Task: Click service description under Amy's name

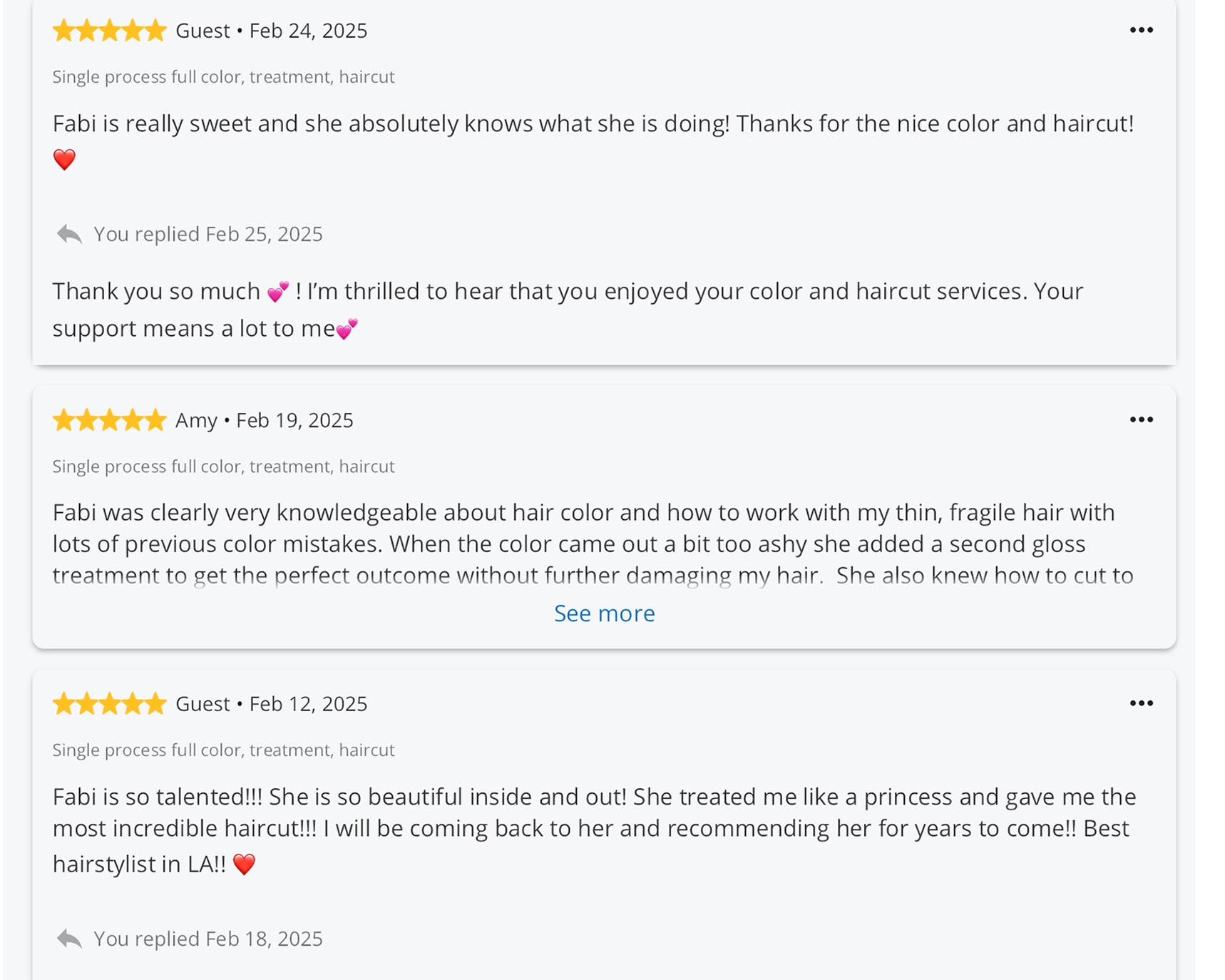Action: coord(223,466)
